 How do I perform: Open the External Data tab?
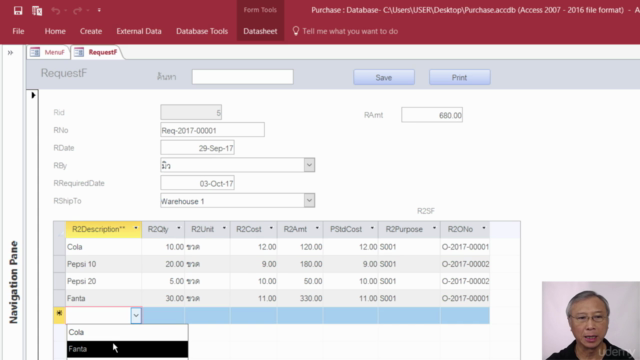(x=139, y=31)
